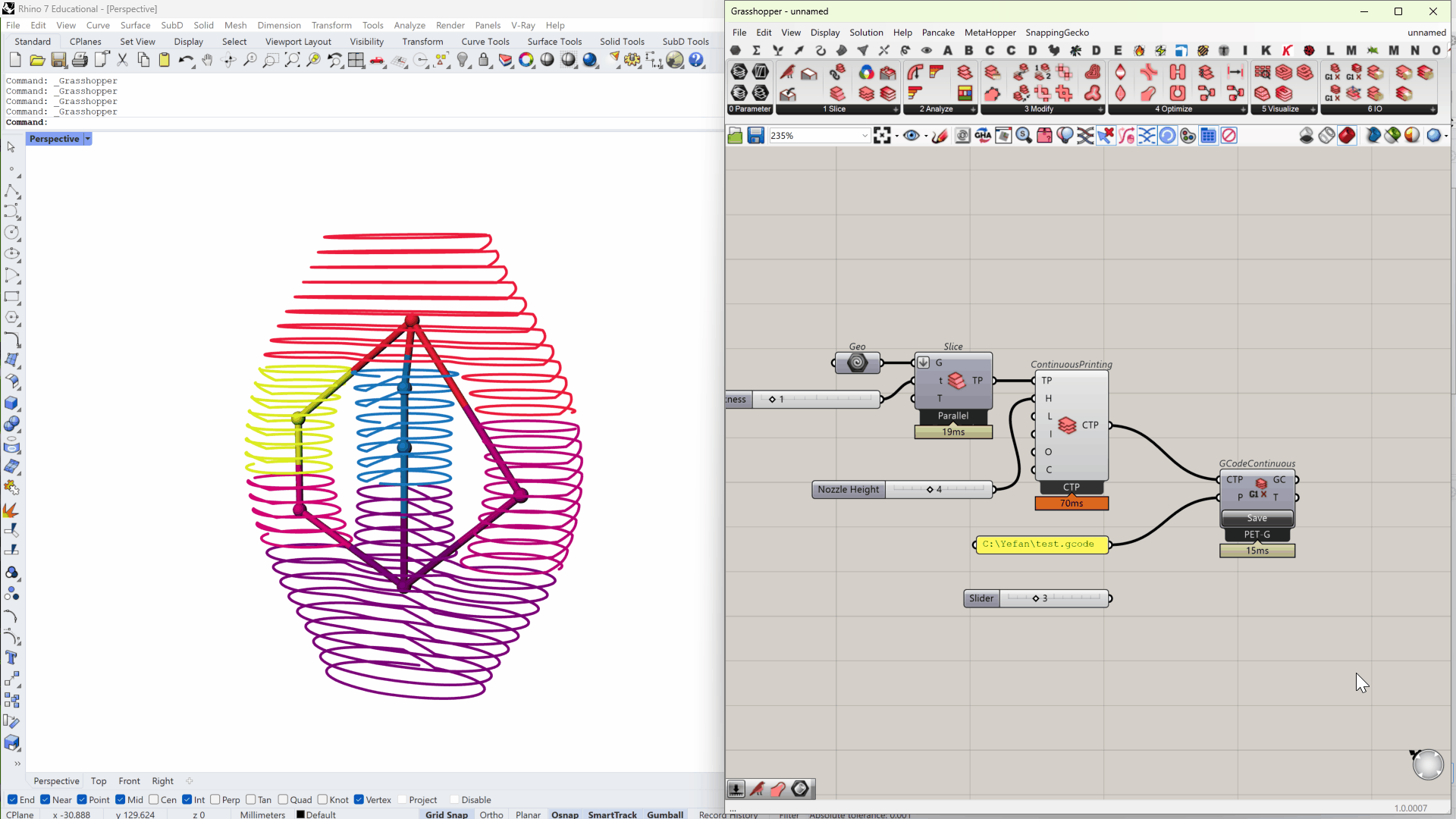Select the Text tool in the left sidebar

pyautogui.click(x=11, y=658)
